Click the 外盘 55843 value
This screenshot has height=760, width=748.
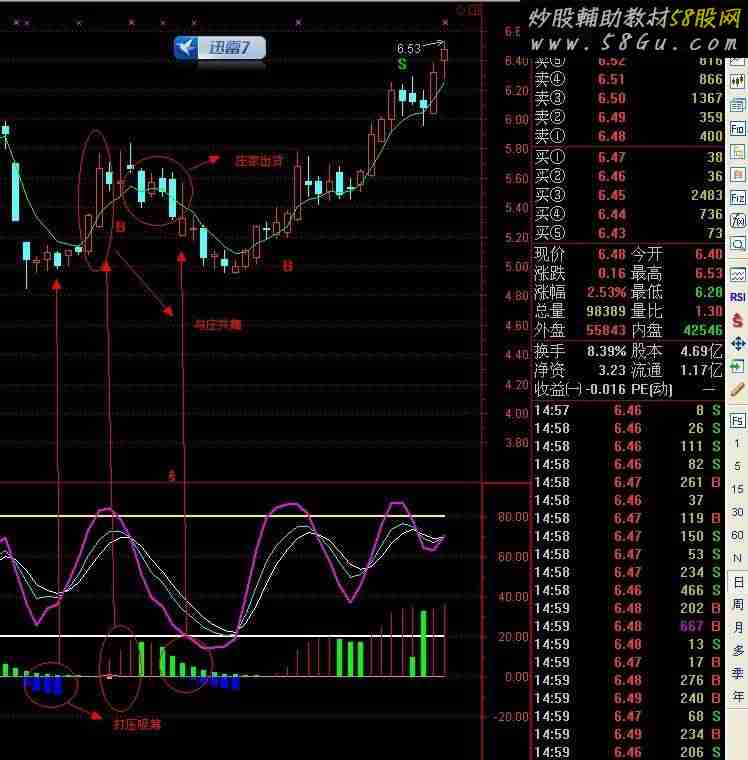coord(605,330)
